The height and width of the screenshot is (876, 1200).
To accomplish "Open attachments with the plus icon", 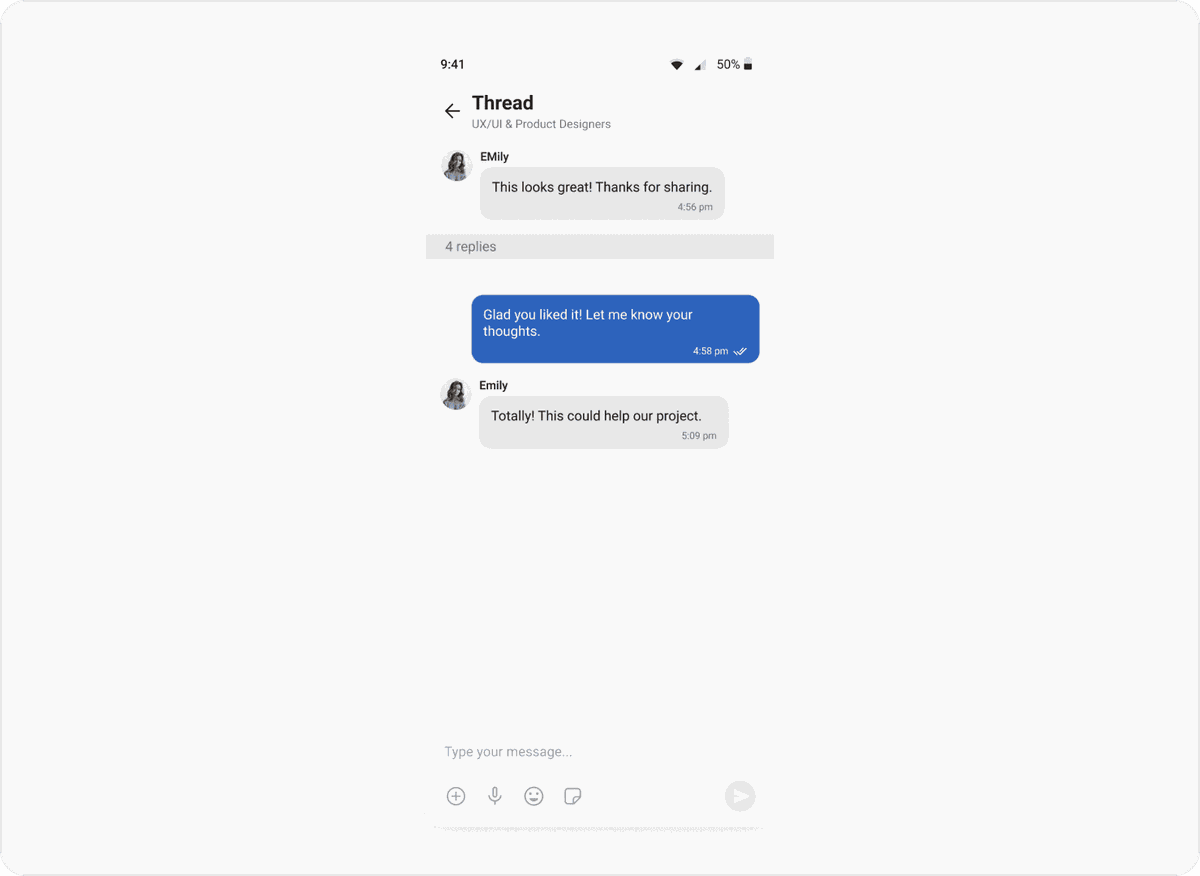I will tap(456, 796).
